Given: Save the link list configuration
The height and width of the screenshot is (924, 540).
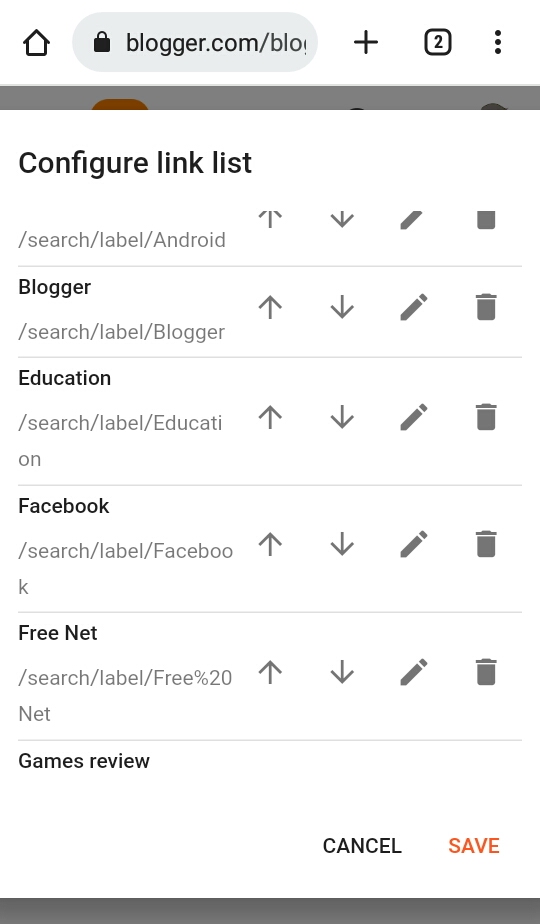Looking at the screenshot, I should coord(474,846).
